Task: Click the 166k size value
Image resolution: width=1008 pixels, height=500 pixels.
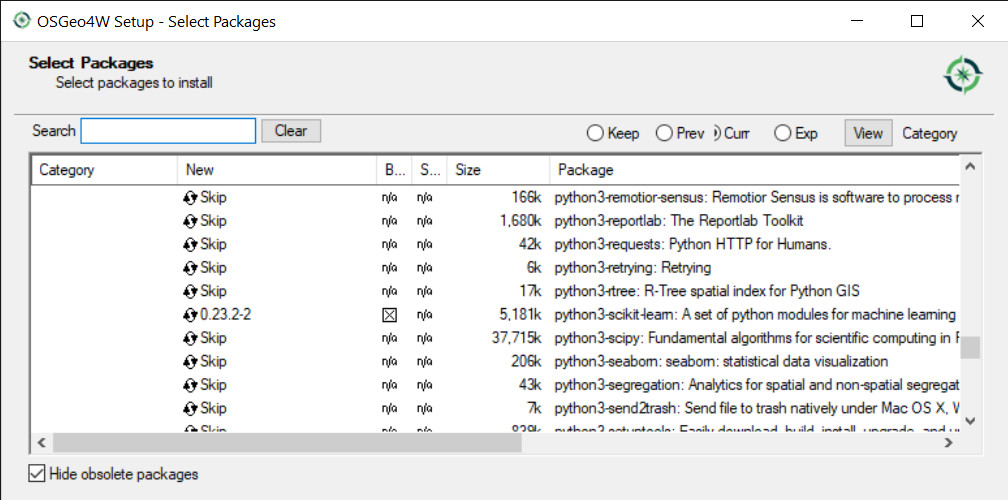Action: tap(527, 197)
